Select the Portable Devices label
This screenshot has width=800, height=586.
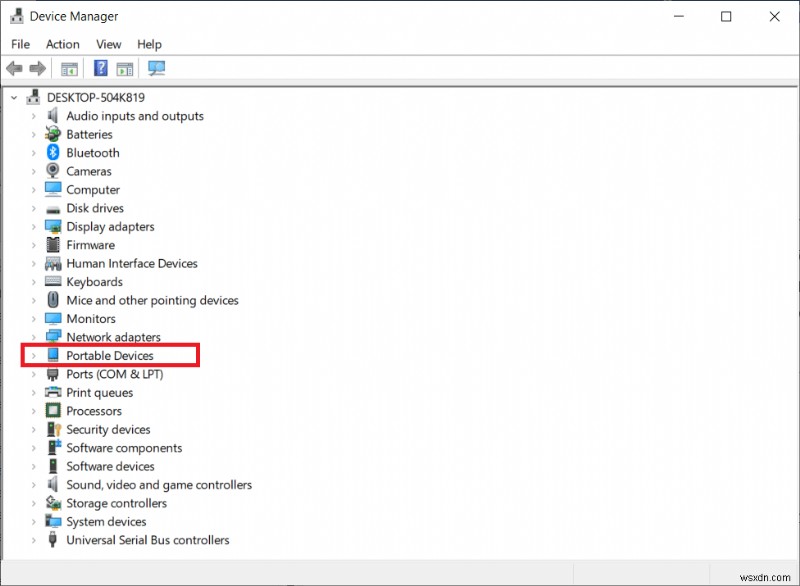coord(110,355)
